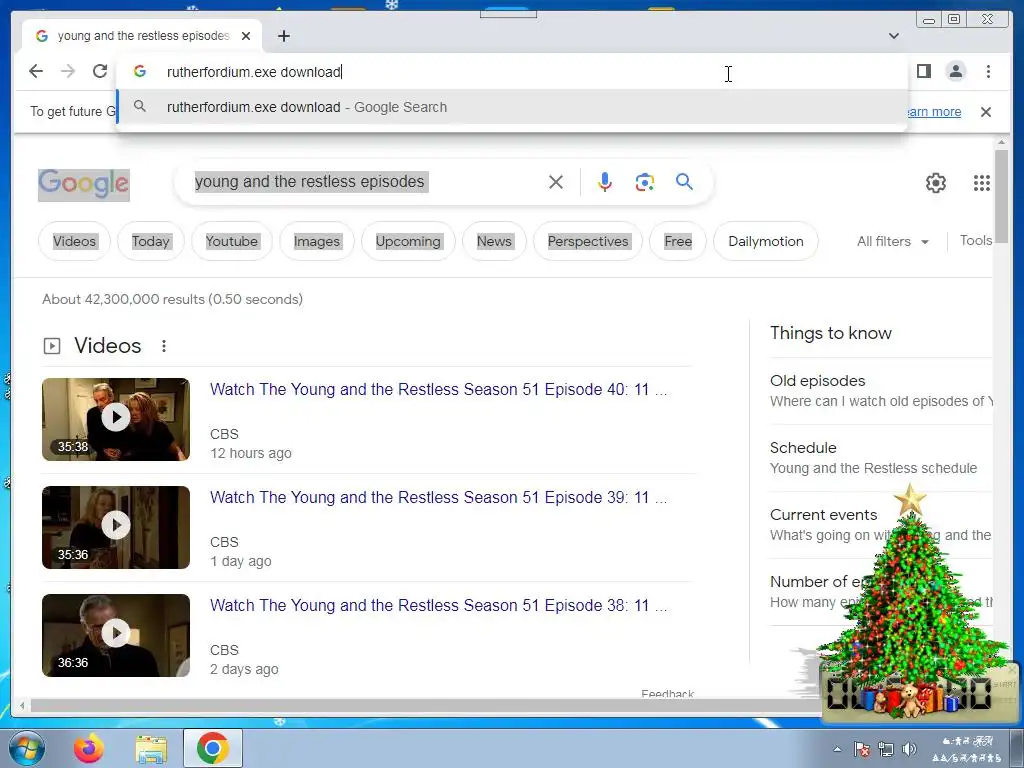Toggle the Chrome side panel
This screenshot has width=1024, height=768.
pyautogui.click(x=923, y=71)
